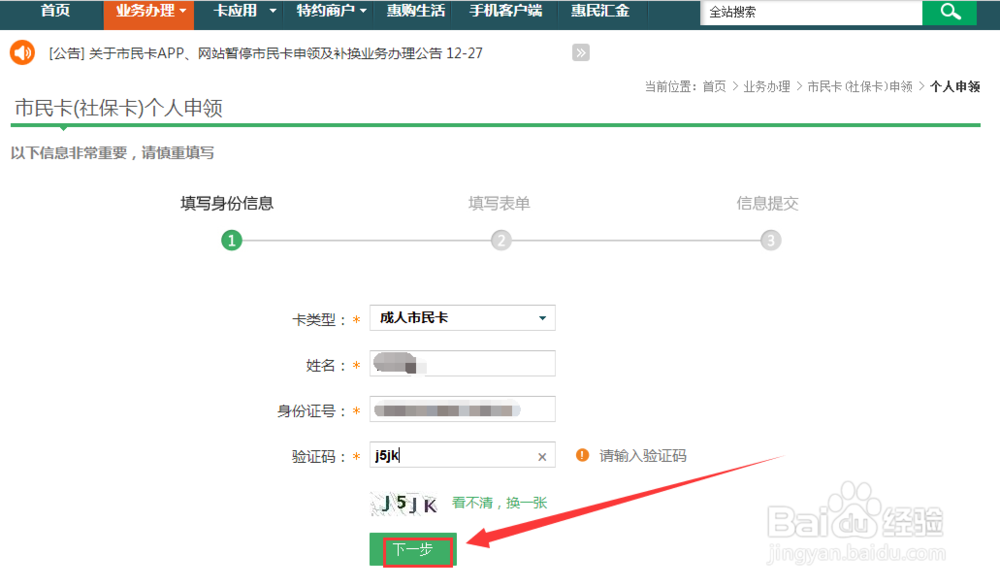Click the 填写表单 step label

coord(499,203)
